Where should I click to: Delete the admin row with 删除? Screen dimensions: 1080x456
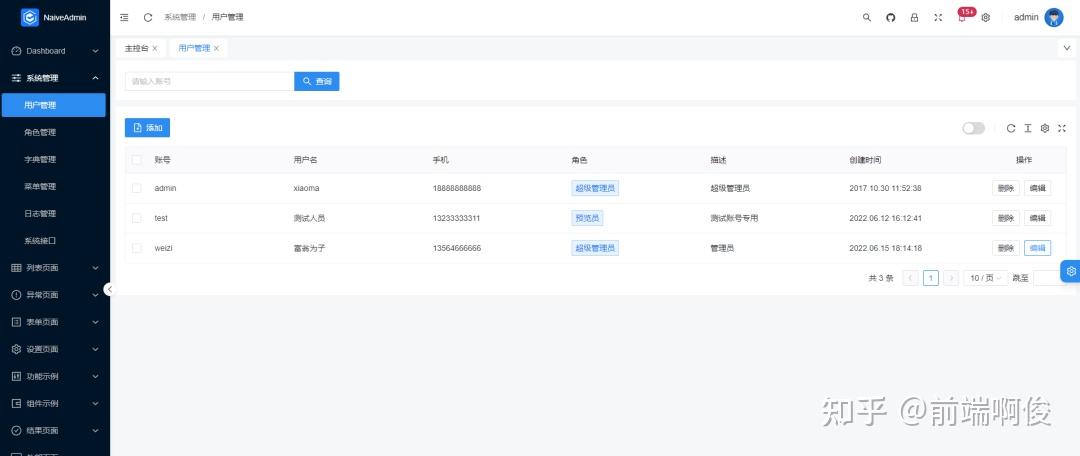(x=1006, y=188)
